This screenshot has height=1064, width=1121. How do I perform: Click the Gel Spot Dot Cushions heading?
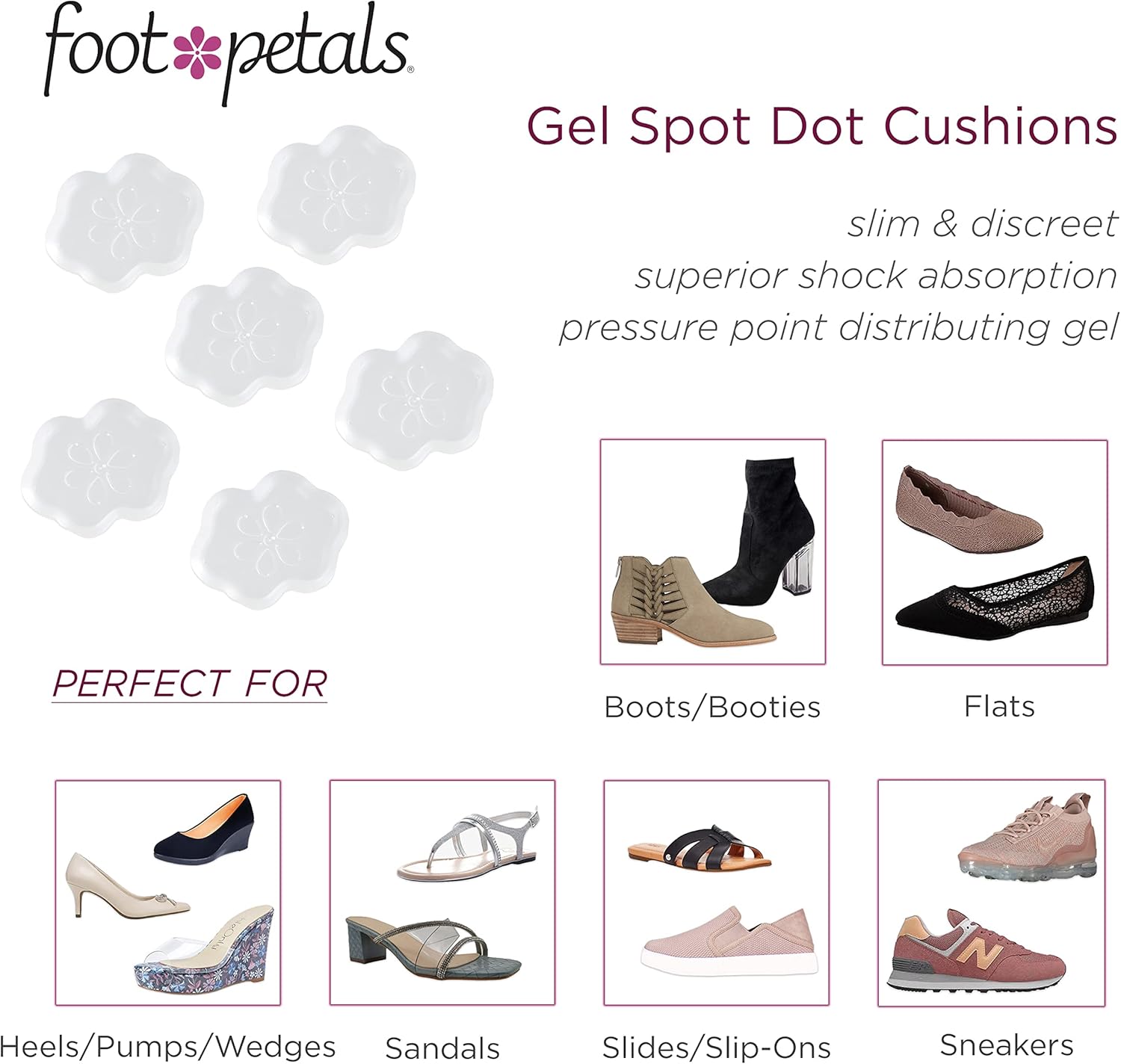(822, 126)
